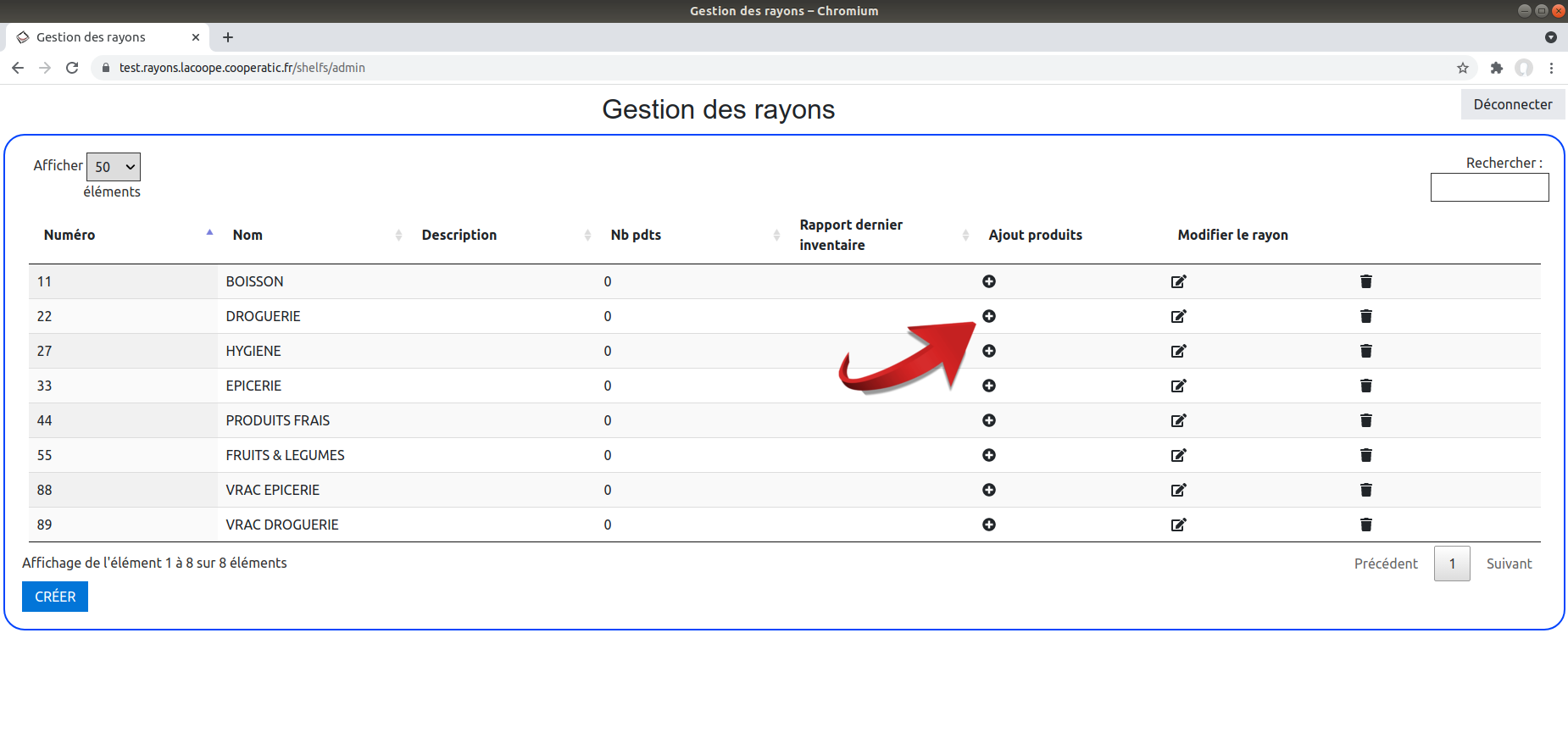Add products to VRAC EPICERIE shelf
The width and height of the screenshot is (1568, 733).
(x=988, y=490)
